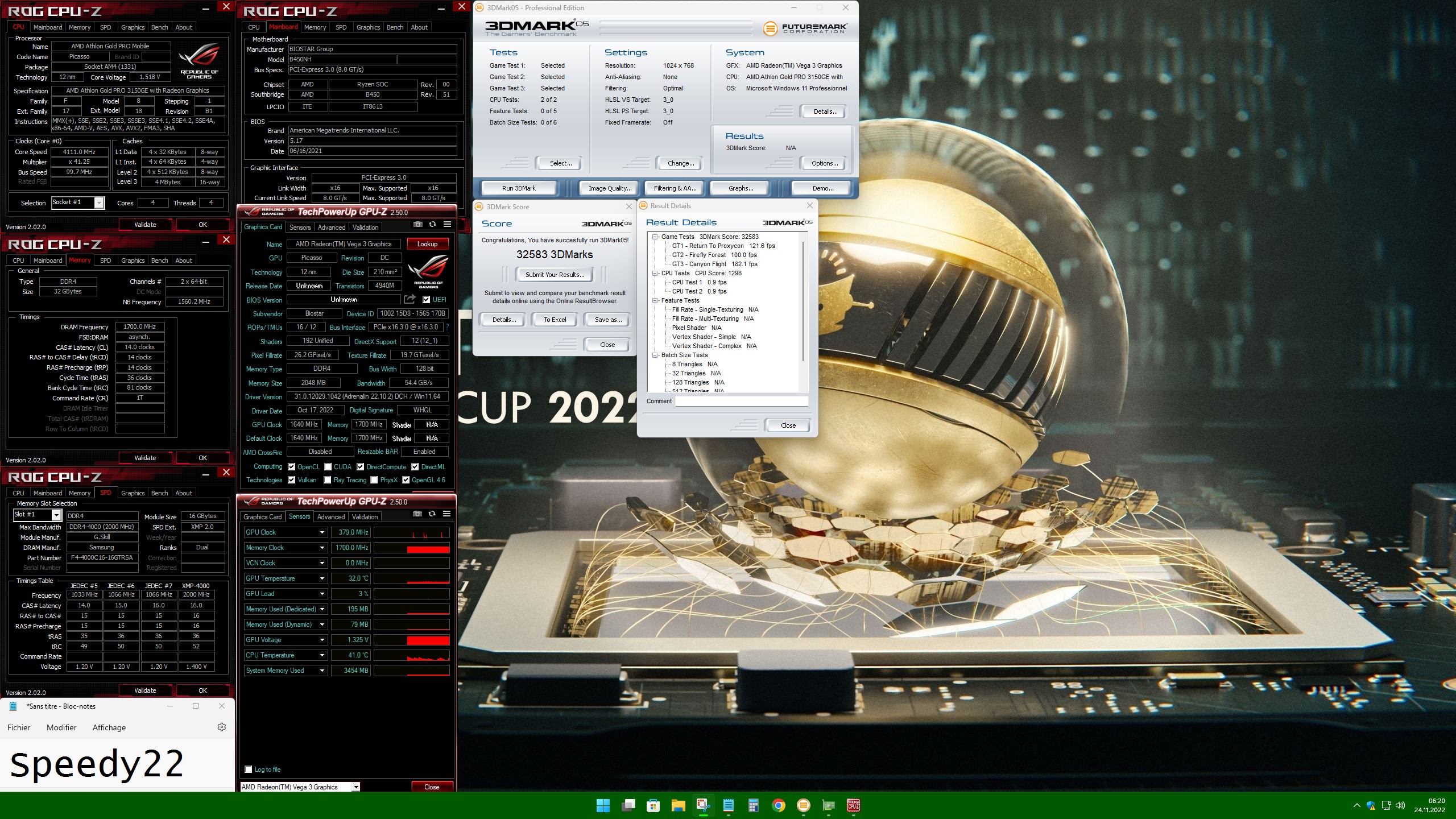1456x819 pixels.
Task: Open Memory Clock sensor dropdown
Action: [x=322, y=548]
